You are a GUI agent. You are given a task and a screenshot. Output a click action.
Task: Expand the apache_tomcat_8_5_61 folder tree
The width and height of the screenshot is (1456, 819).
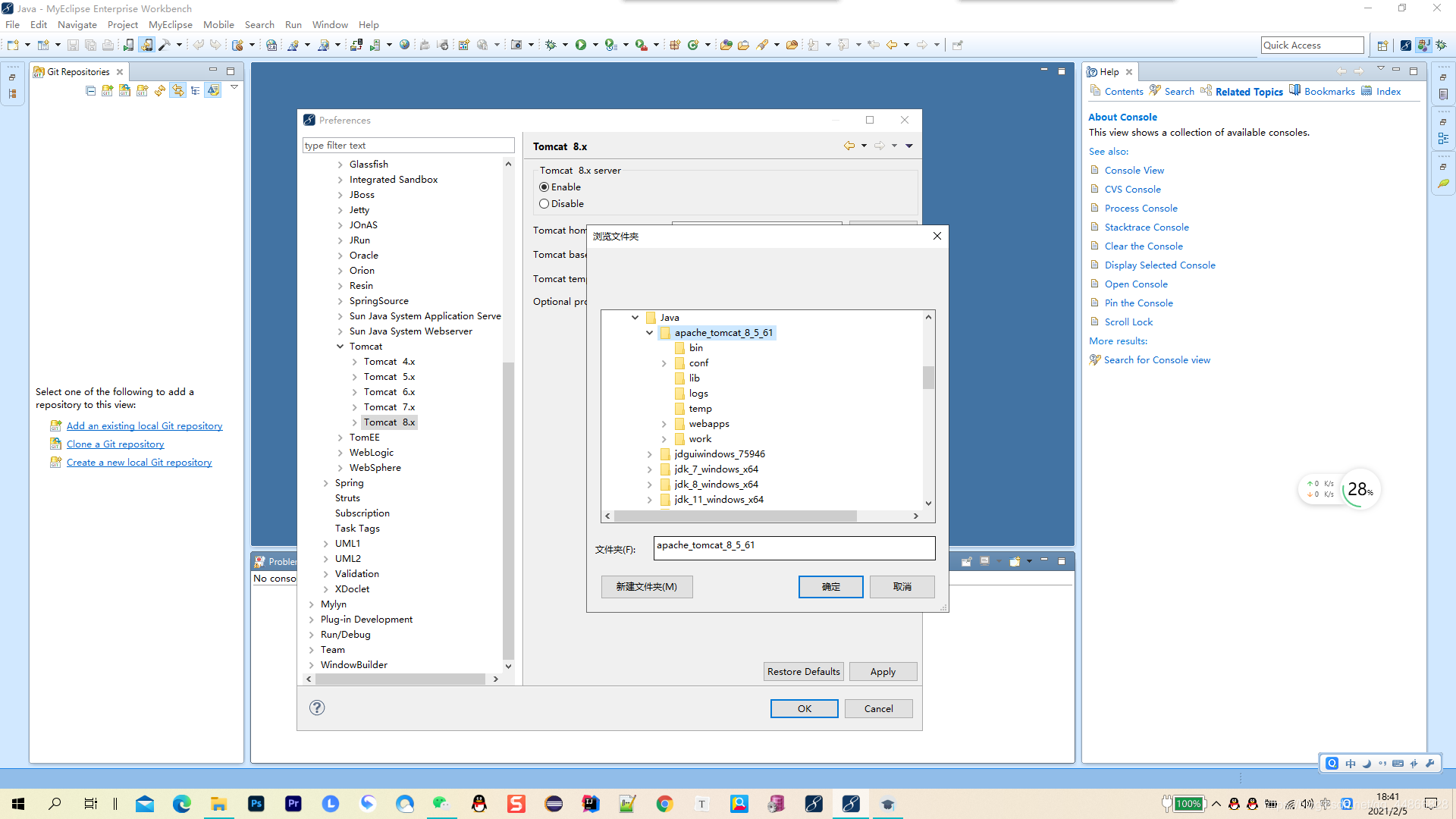(650, 332)
